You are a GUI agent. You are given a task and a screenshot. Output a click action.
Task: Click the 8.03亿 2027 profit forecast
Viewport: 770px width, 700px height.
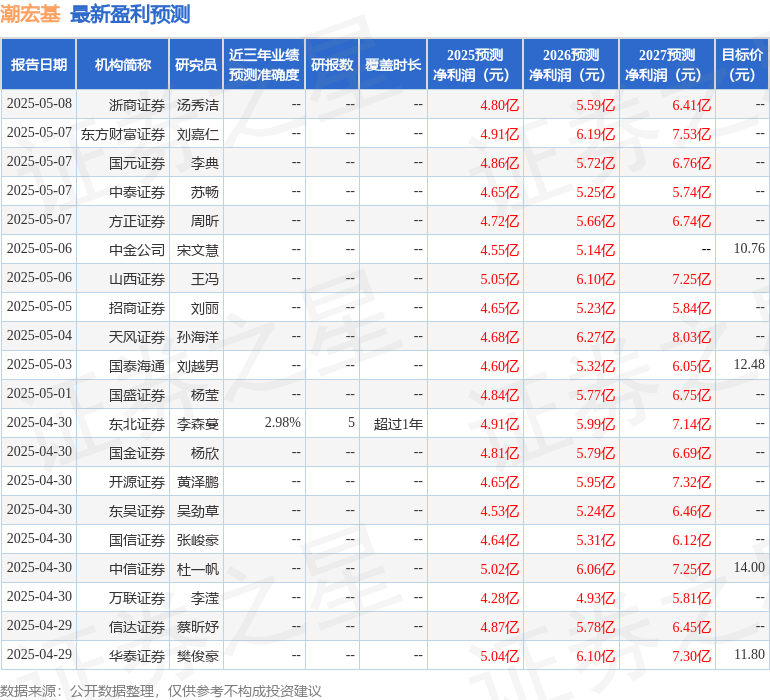(691, 337)
